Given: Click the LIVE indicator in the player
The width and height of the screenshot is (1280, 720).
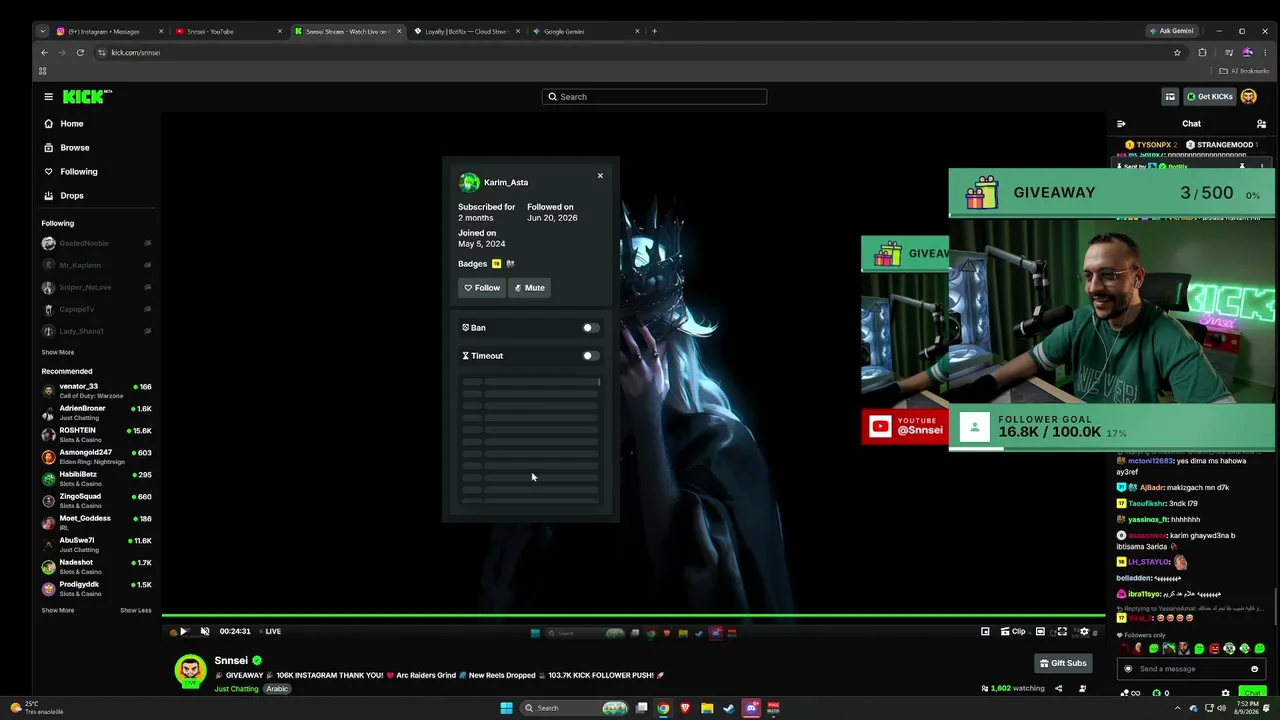Looking at the screenshot, I should 270,632.
